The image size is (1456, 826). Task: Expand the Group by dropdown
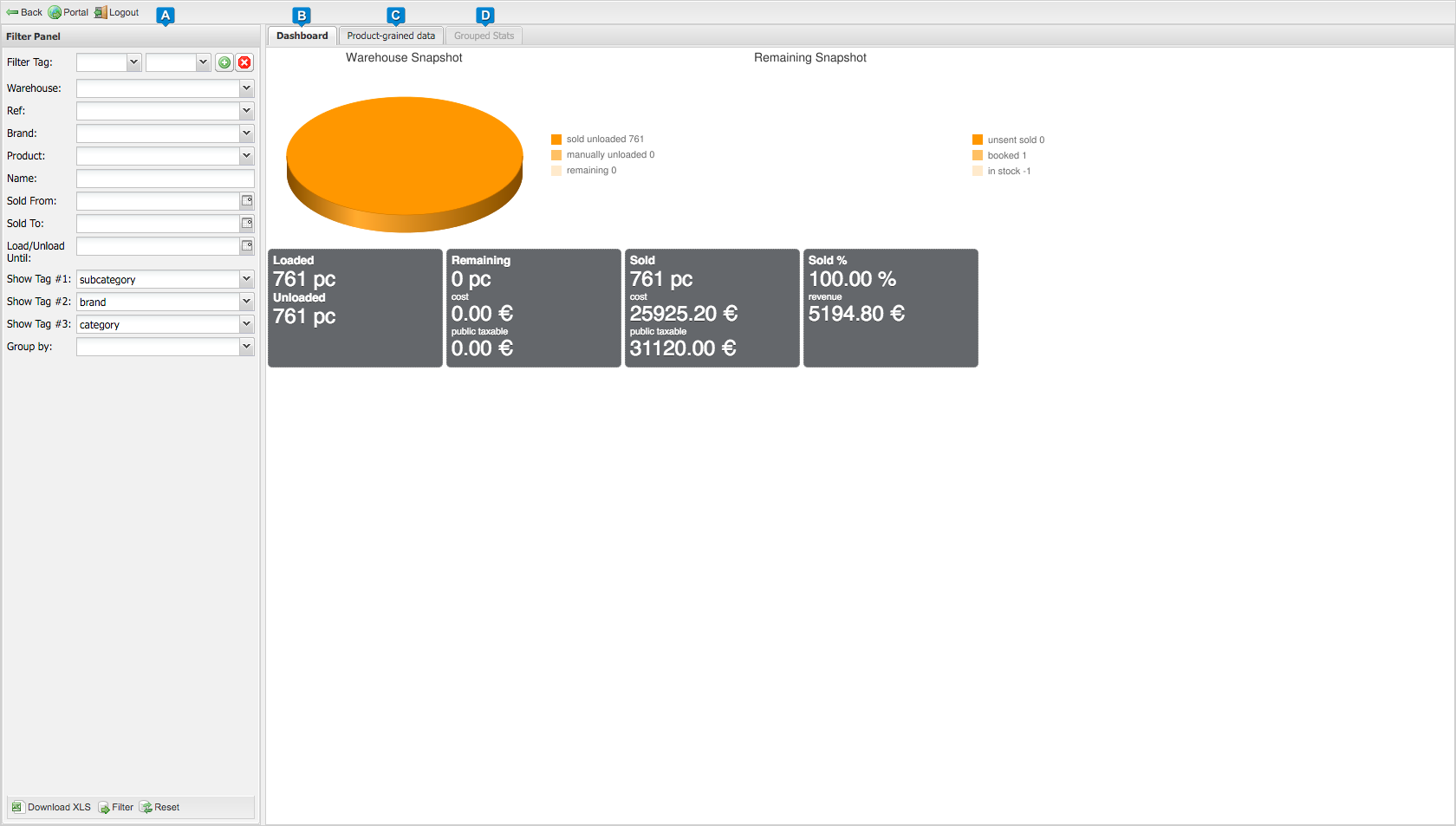tap(247, 347)
